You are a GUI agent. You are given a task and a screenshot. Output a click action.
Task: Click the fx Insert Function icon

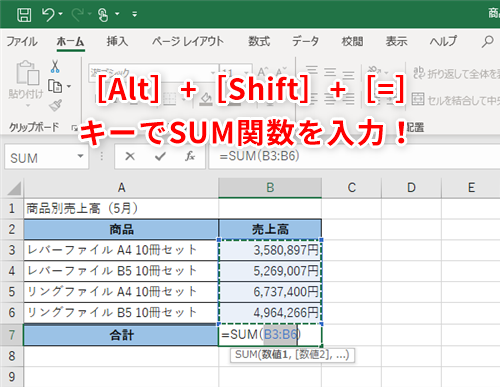(190, 156)
